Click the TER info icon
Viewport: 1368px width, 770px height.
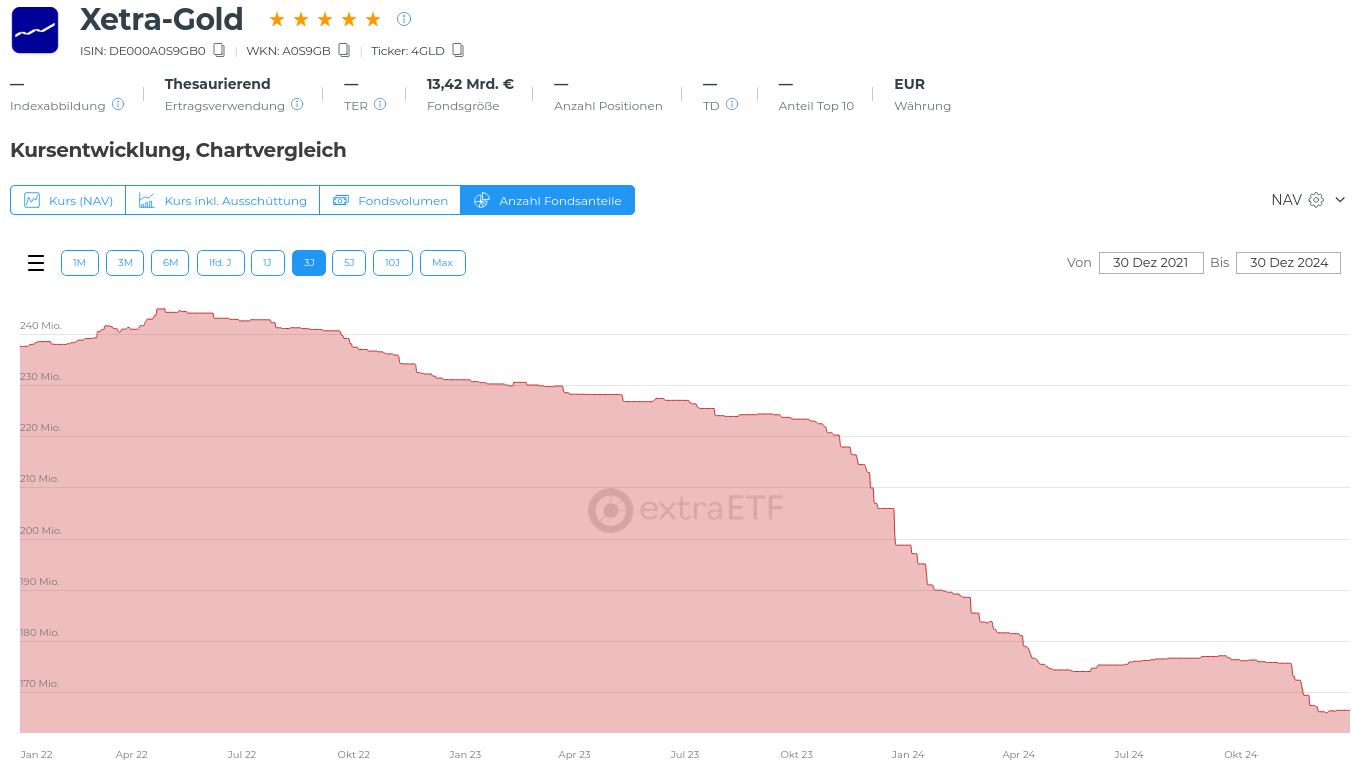380,104
